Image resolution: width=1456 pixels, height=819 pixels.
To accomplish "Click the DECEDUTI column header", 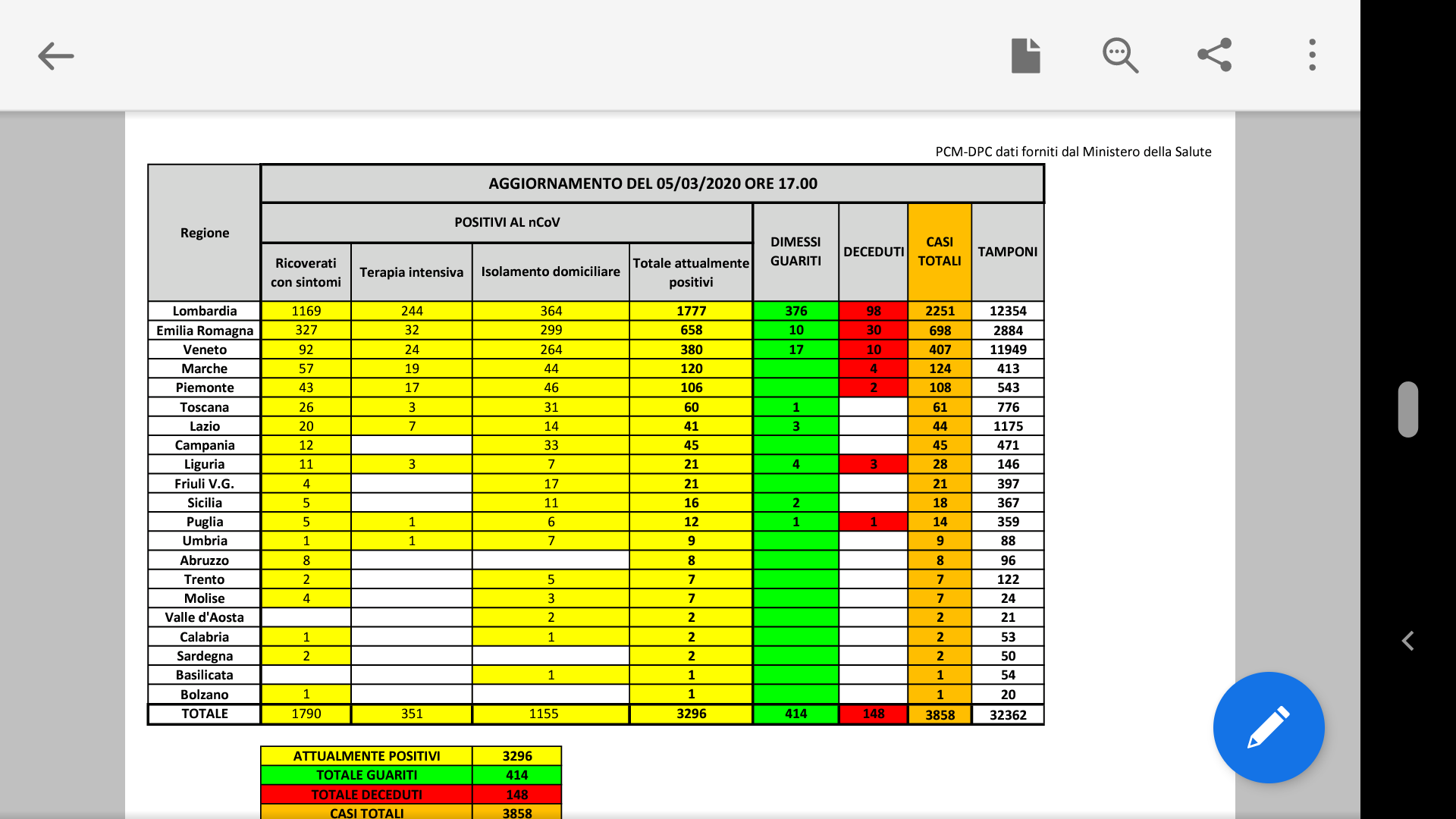I will pyautogui.click(x=873, y=252).
